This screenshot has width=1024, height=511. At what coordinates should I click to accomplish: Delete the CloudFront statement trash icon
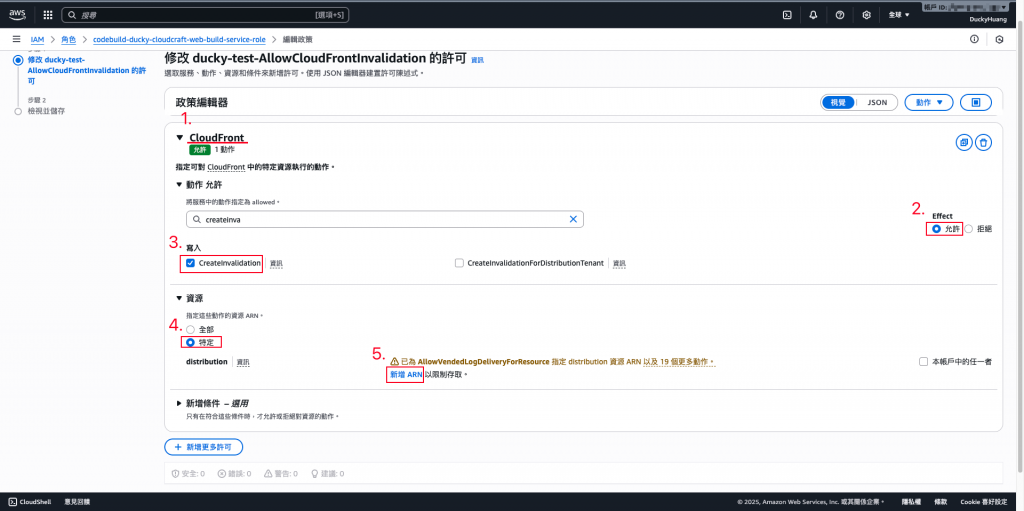pos(984,142)
